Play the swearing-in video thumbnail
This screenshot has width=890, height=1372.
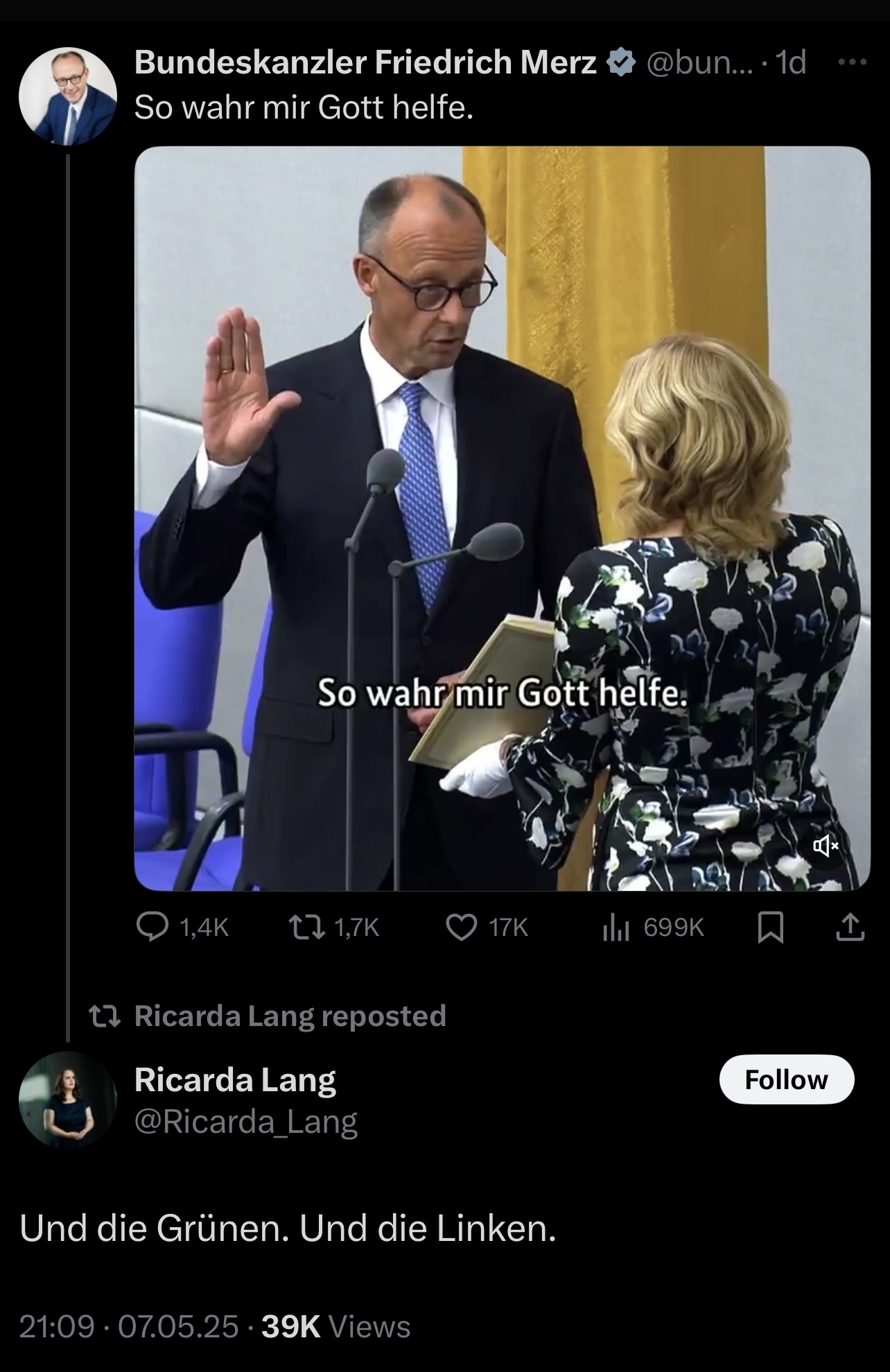point(502,518)
